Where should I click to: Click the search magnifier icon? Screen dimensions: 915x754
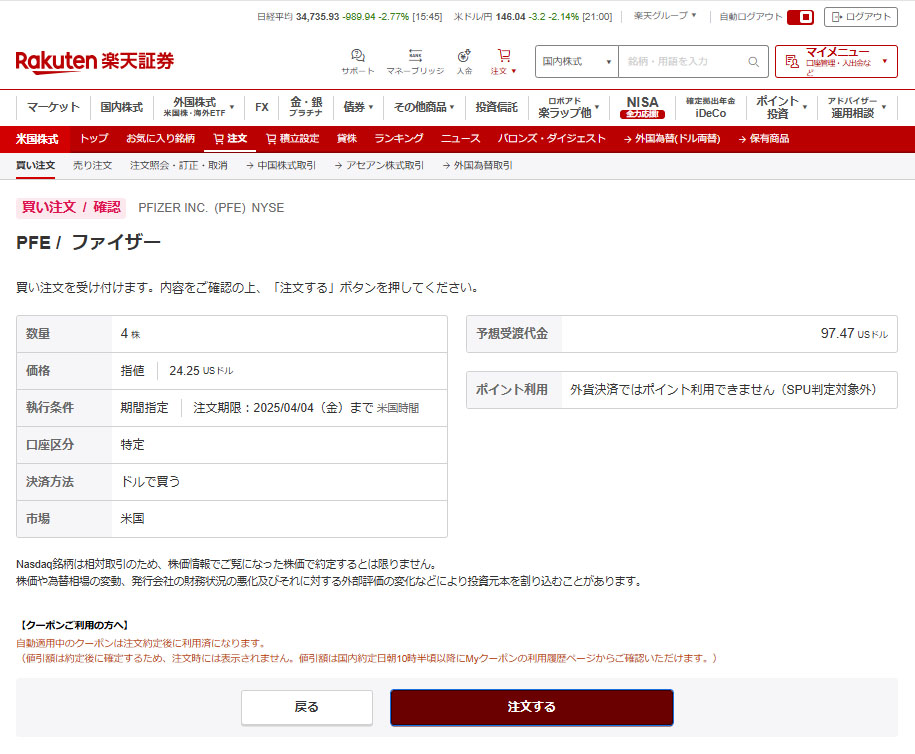[754, 62]
